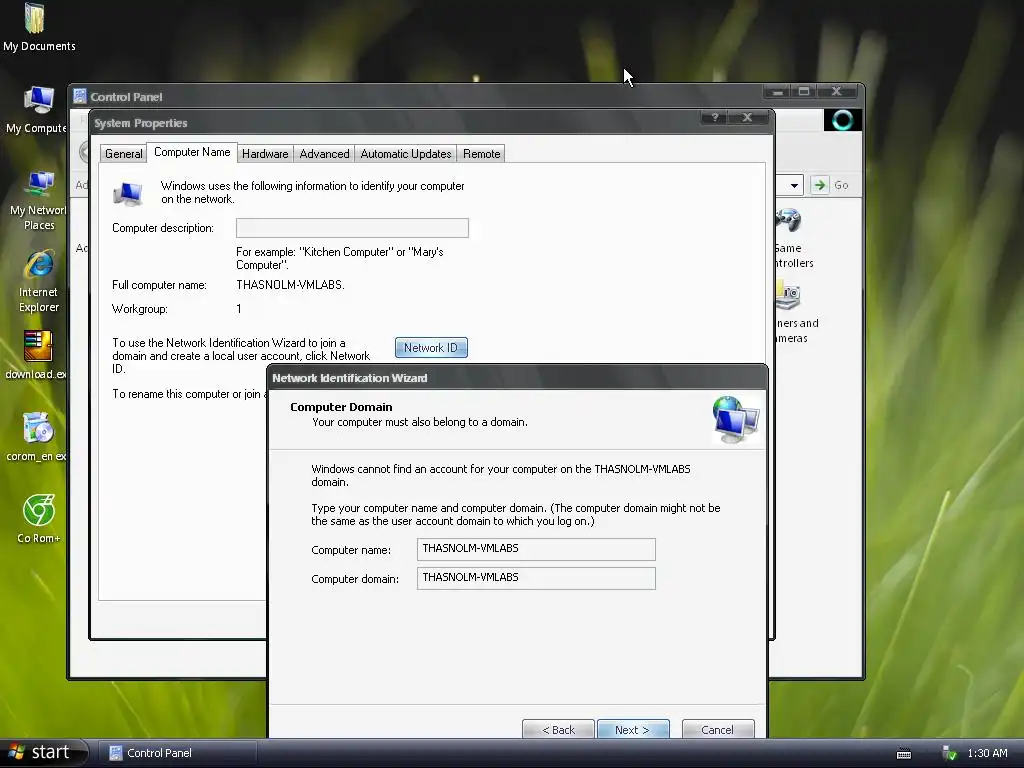1024x768 pixels.
Task: Switch to the General tab
Action: coord(123,154)
